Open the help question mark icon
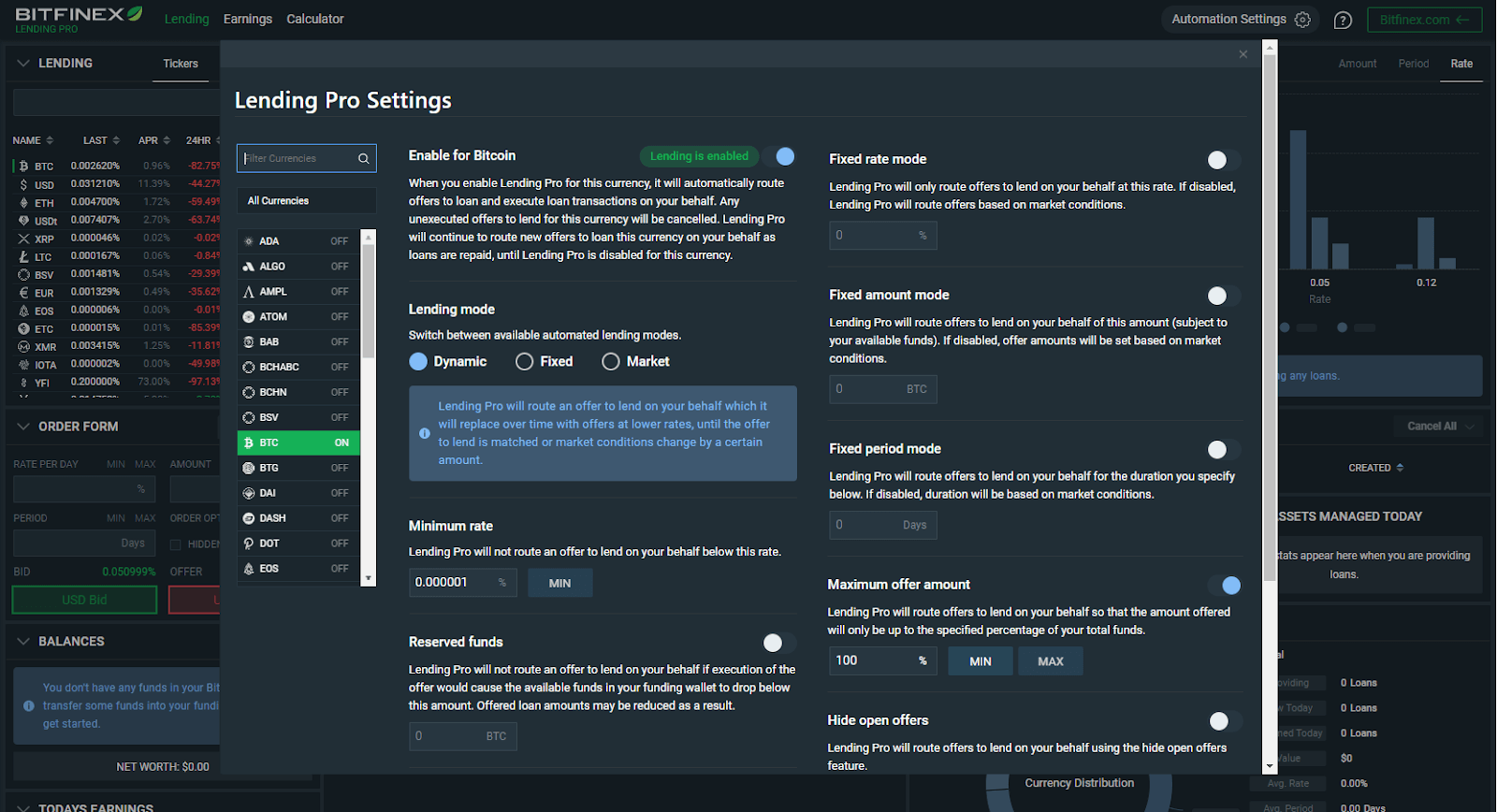Viewport: 1497px width, 812px height. pyautogui.click(x=1343, y=20)
